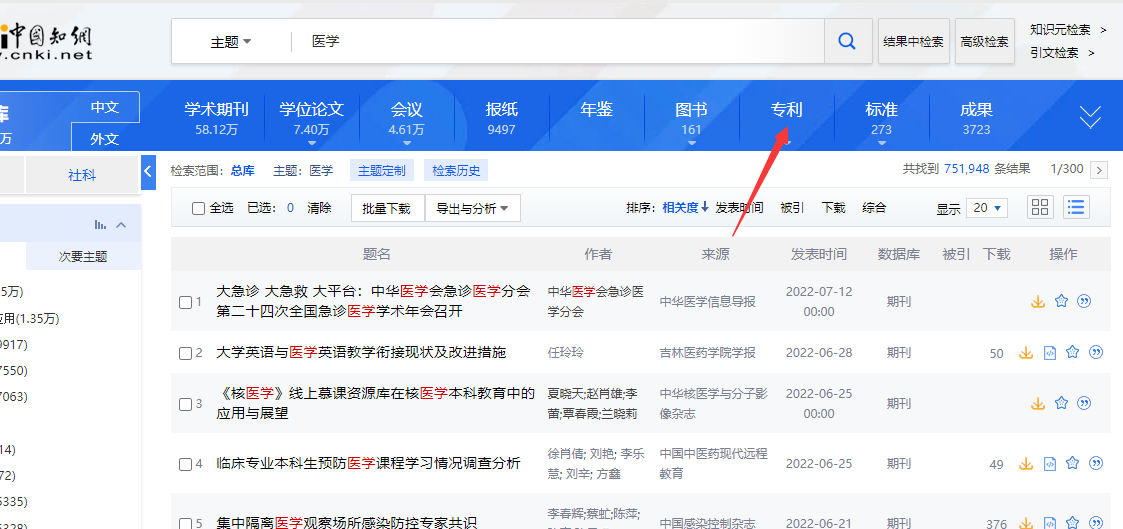Image resolution: width=1123 pixels, height=529 pixels.
Task: Select the 学位论文 tab
Action: 311,117
